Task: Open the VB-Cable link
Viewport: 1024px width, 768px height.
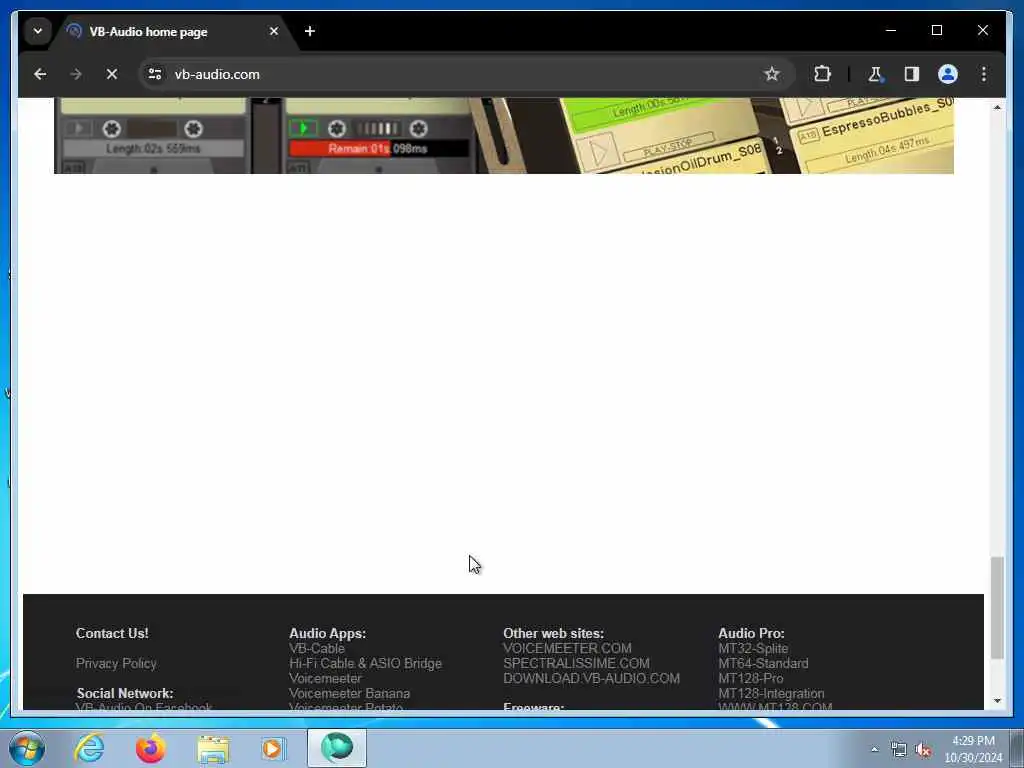Action: click(x=316, y=648)
